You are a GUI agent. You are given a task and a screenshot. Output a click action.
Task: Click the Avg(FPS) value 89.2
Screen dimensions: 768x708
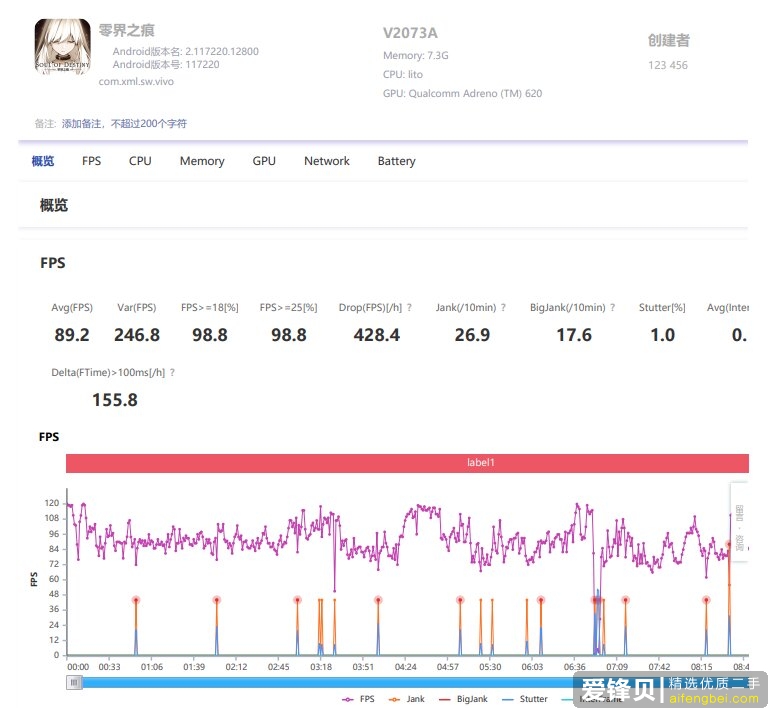click(72, 335)
